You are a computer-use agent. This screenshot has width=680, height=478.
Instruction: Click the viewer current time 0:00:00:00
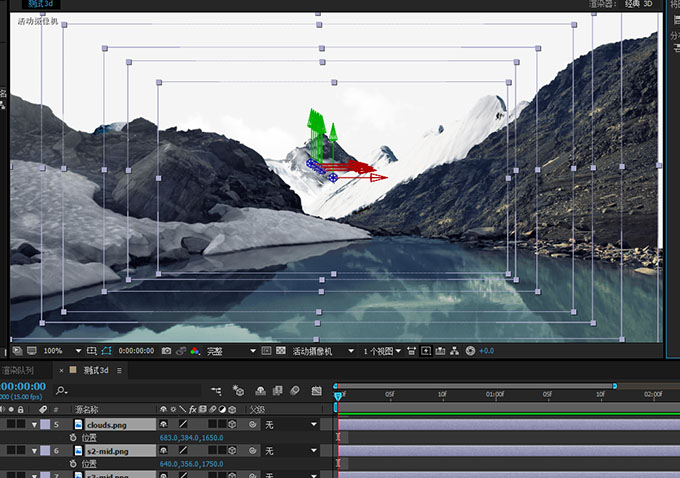136,351
